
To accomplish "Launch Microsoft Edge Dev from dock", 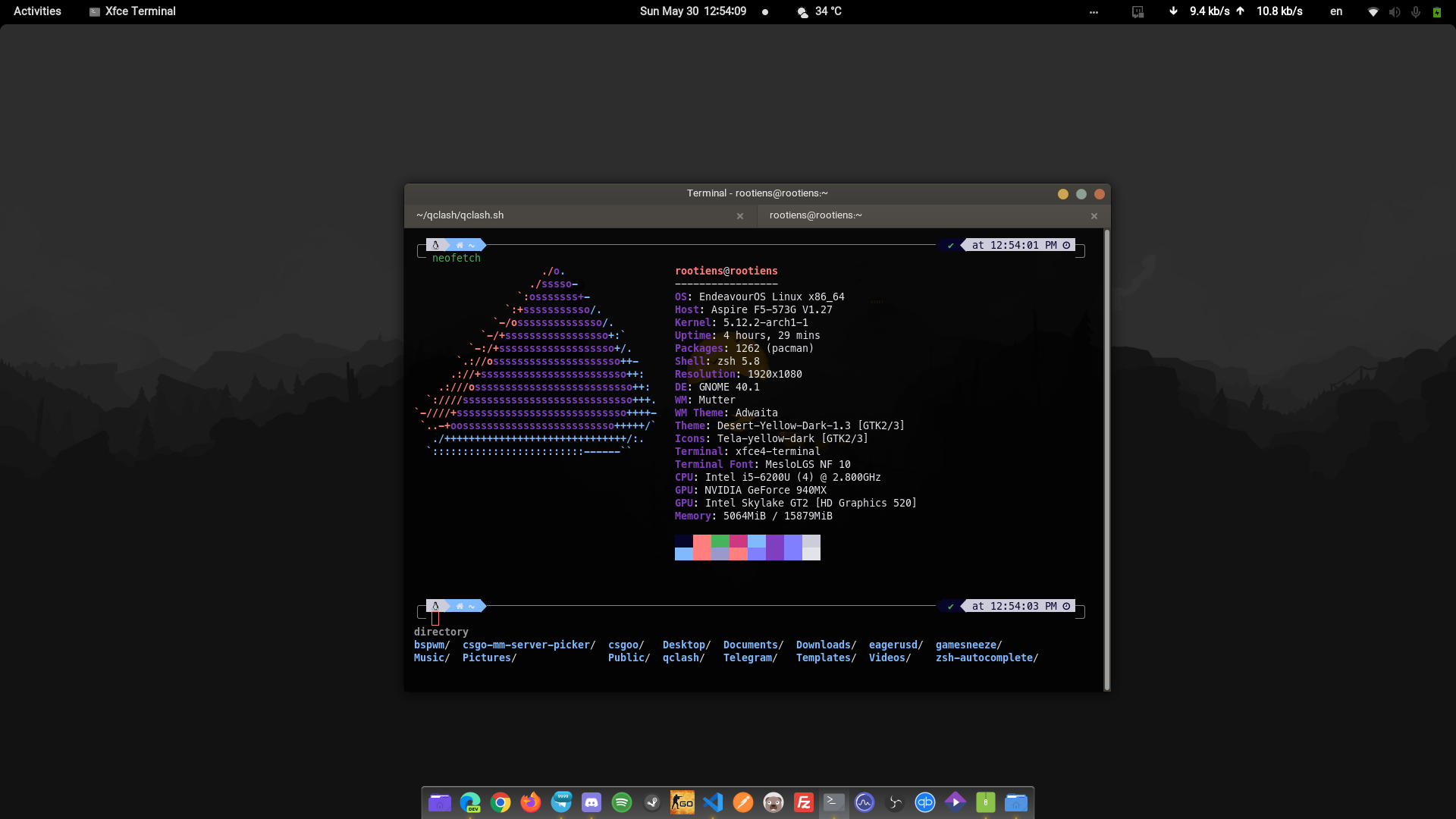I will (470, 802).
